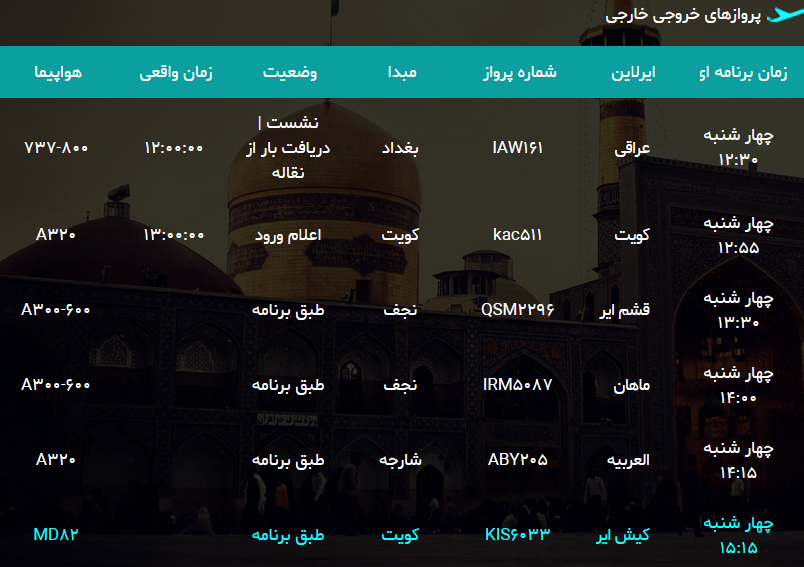Select flight number IAW161
Screen dimensions: 804x567
(517, 148)
